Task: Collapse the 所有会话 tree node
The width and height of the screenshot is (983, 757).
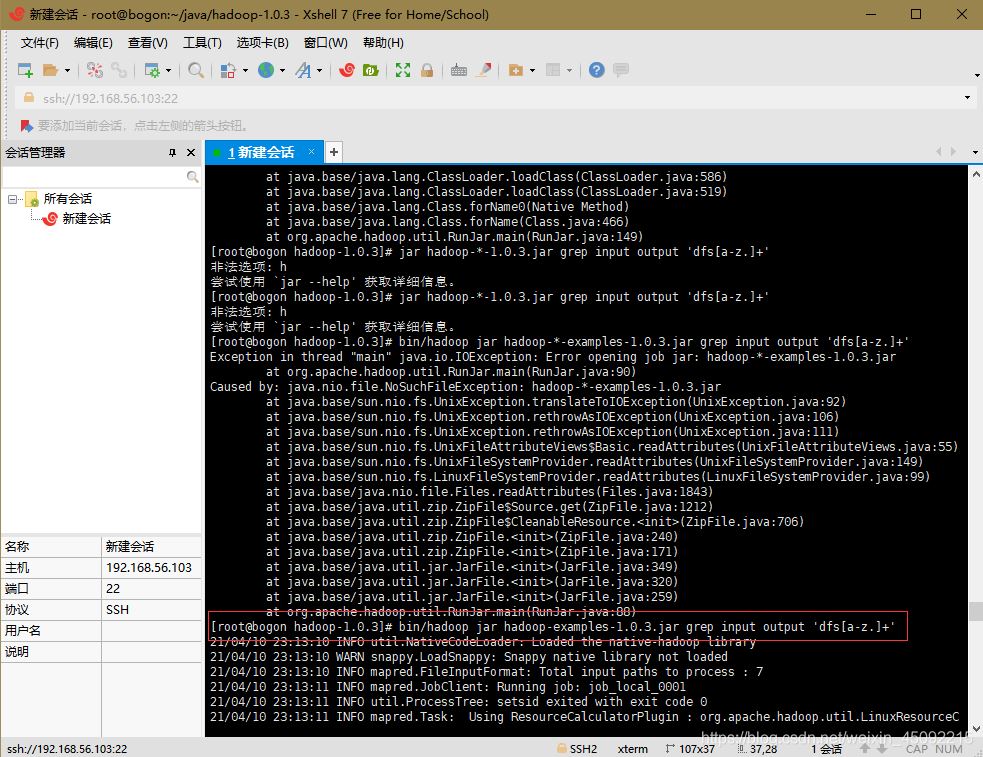Action: 13,199
